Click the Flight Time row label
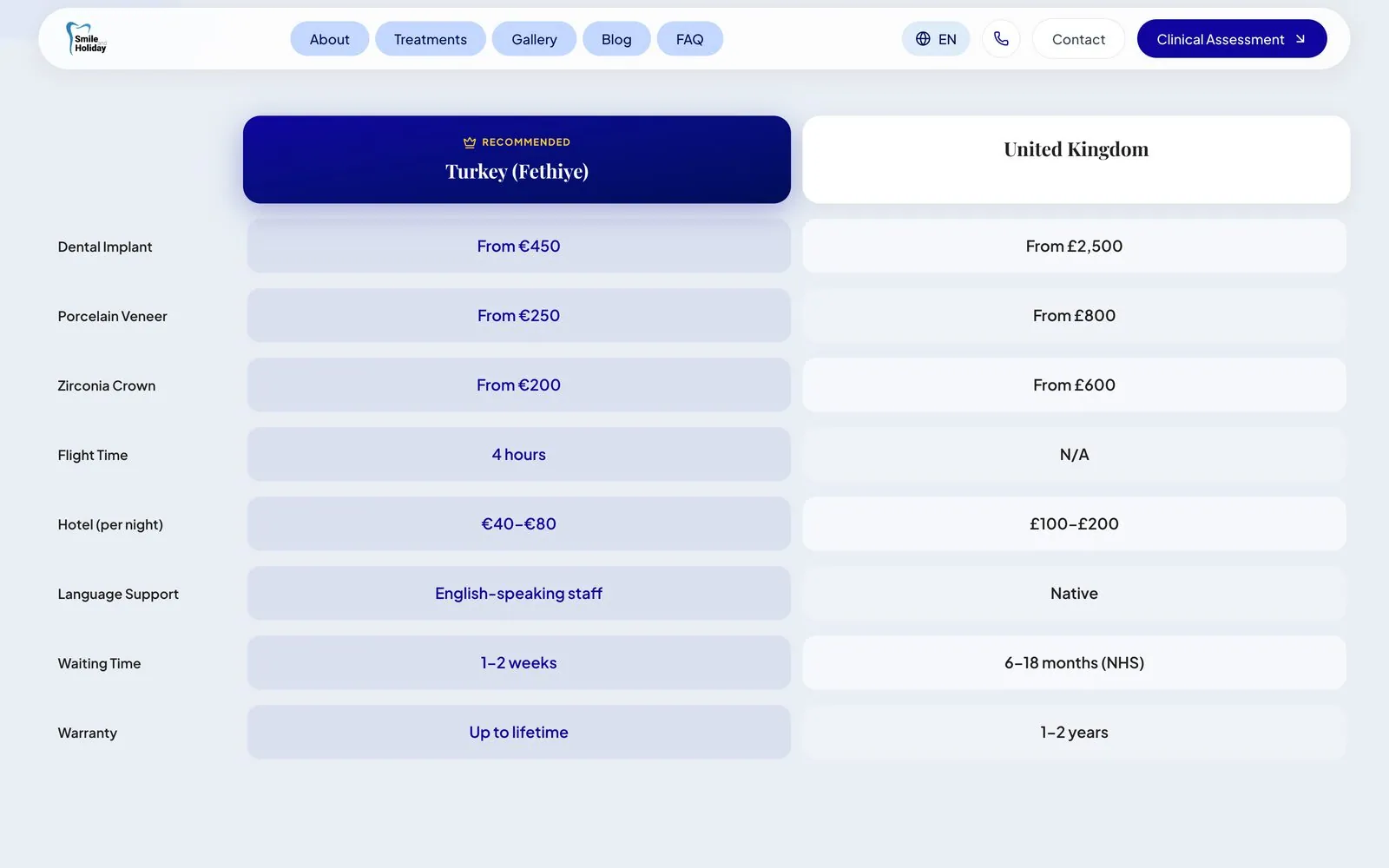 coord(93,455)
